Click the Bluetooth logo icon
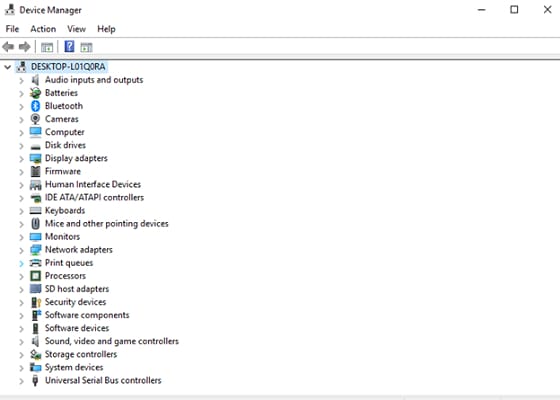This screenshot has height=400, width=560. pyautogui.click(x=35, y=106)
